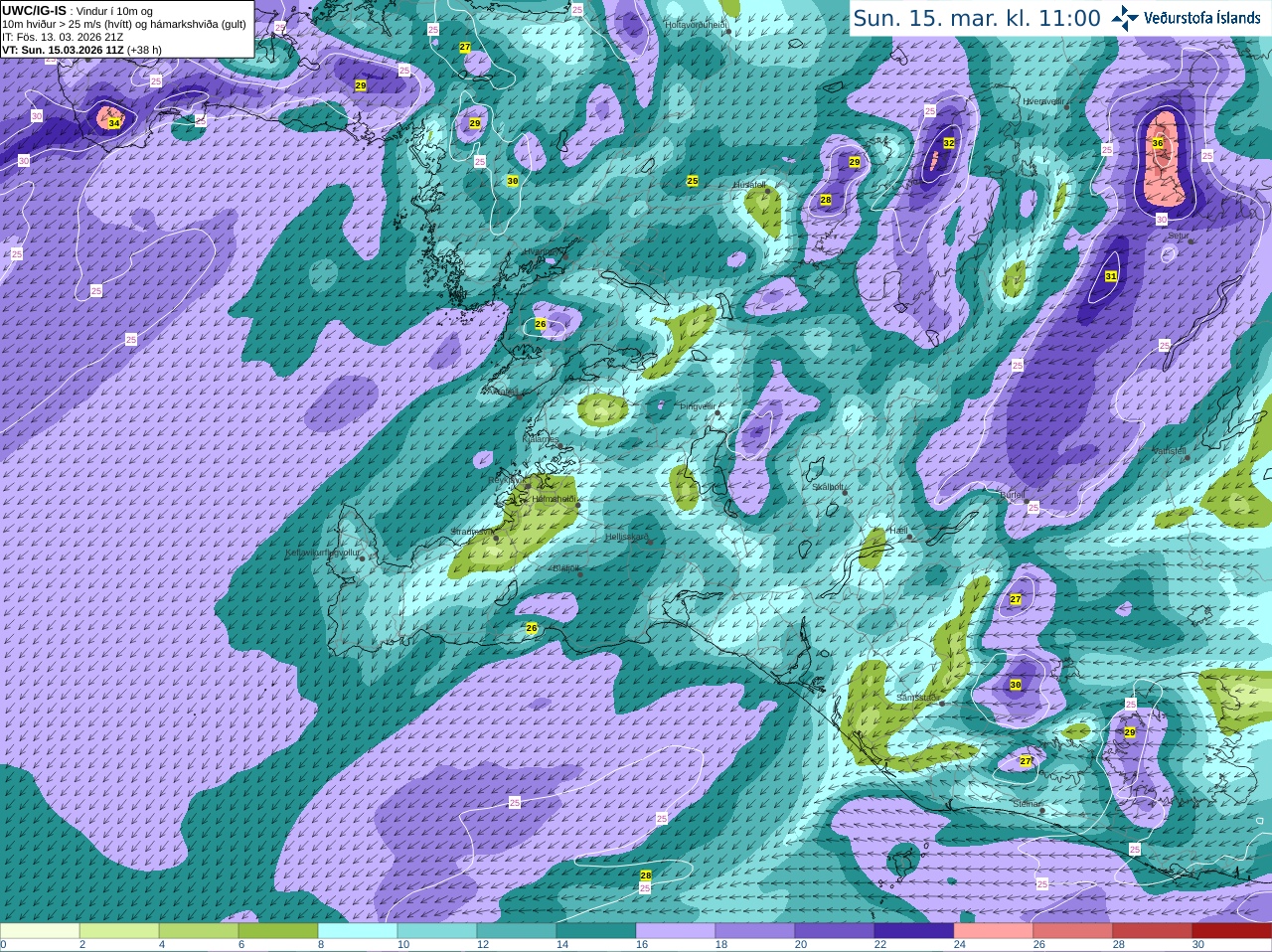Select the 28–30 m/s red legend swatch
1272x952 pixels.
1153,931
